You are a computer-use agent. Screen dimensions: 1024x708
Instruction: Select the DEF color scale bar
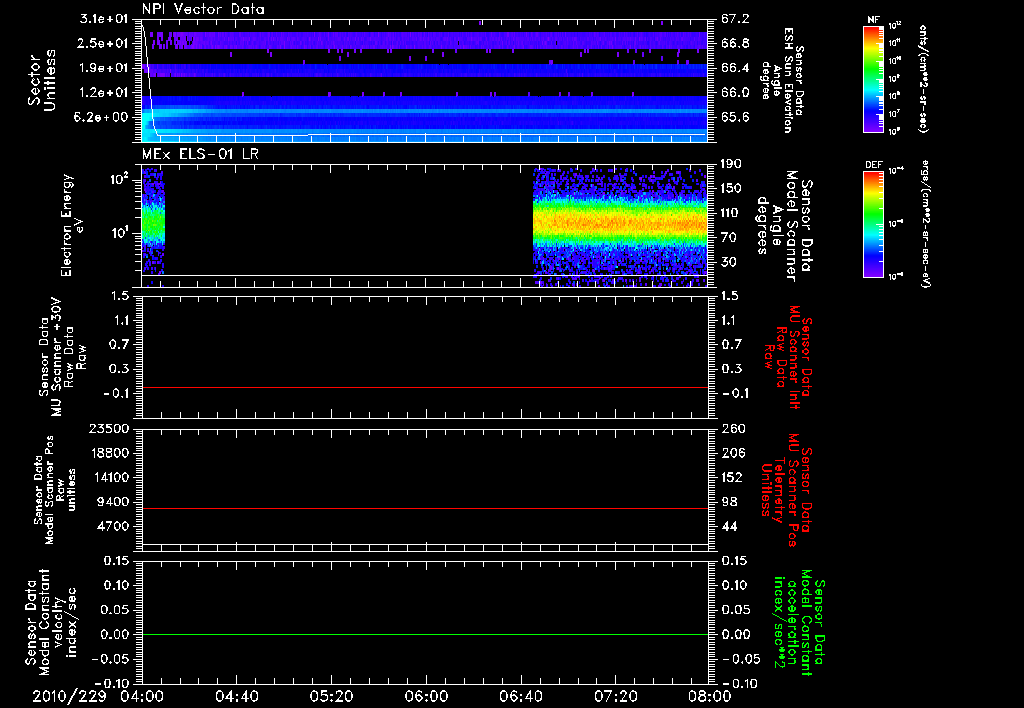pos(873,224)
